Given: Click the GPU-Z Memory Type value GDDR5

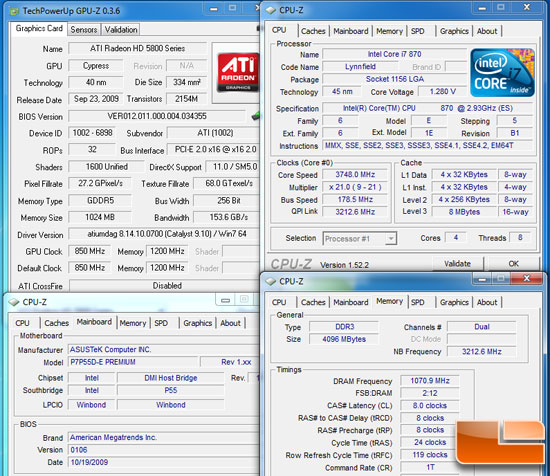Looking at the screenshot, I should coord(100,201).
